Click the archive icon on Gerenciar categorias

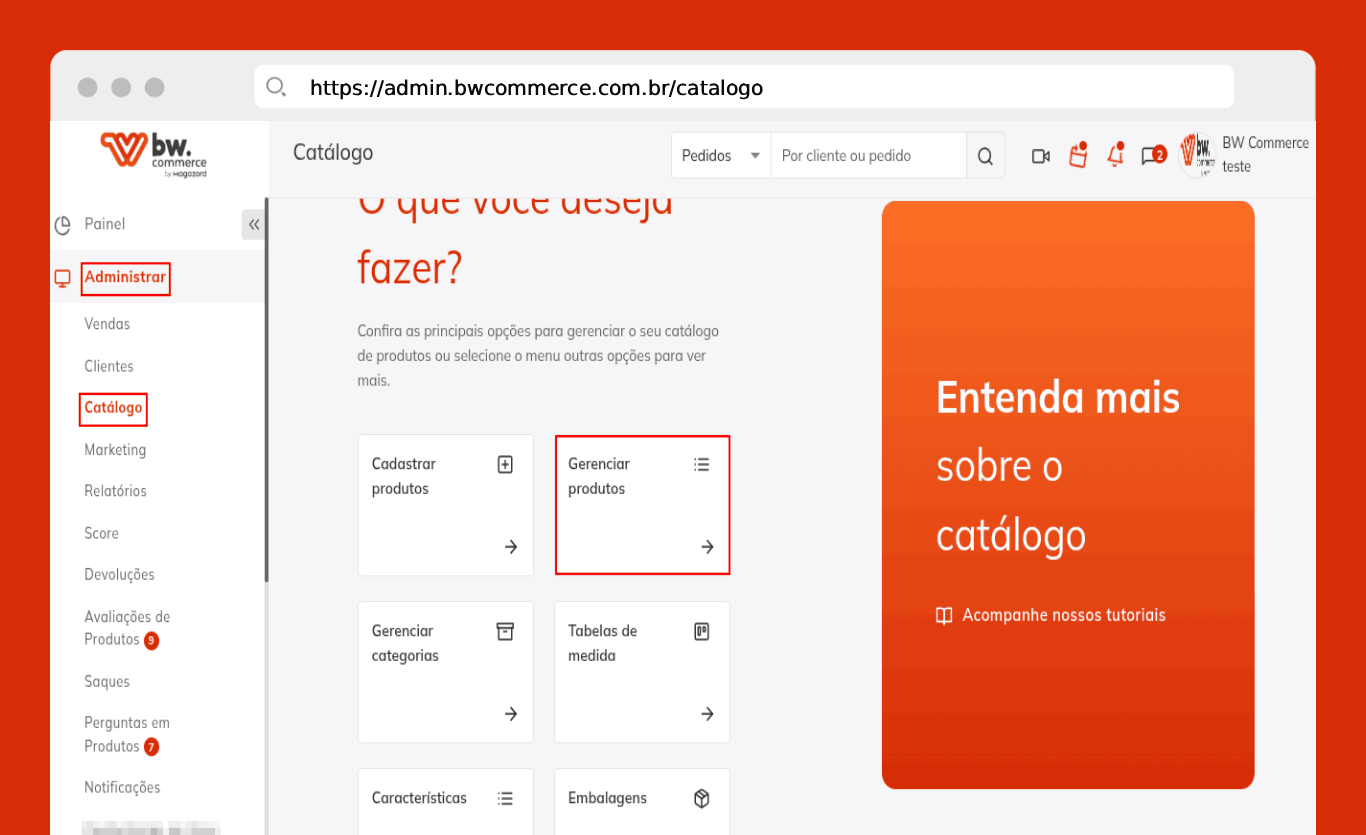[x=505, y=631]
